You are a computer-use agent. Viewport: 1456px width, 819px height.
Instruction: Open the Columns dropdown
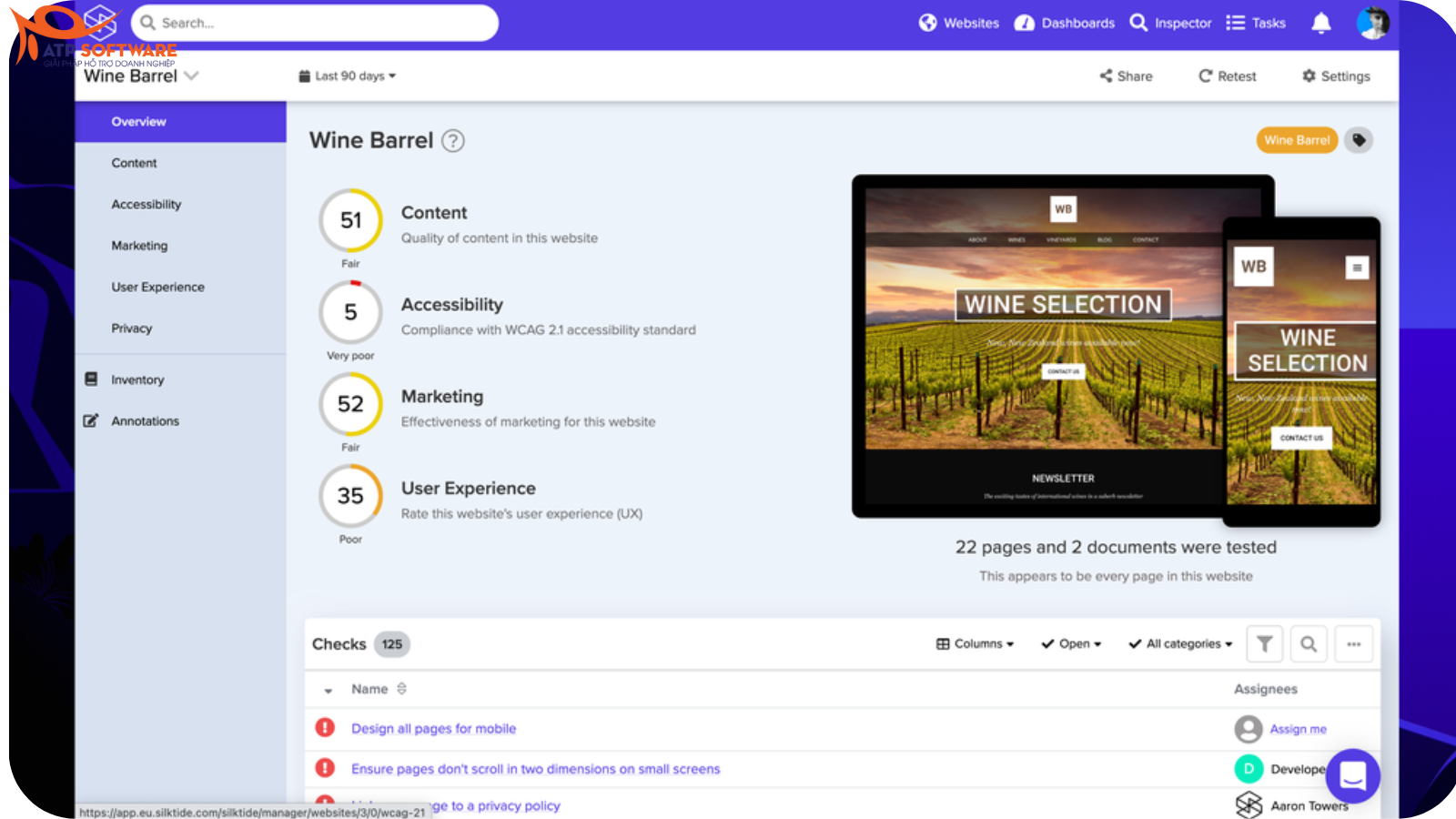pos(975,644)
